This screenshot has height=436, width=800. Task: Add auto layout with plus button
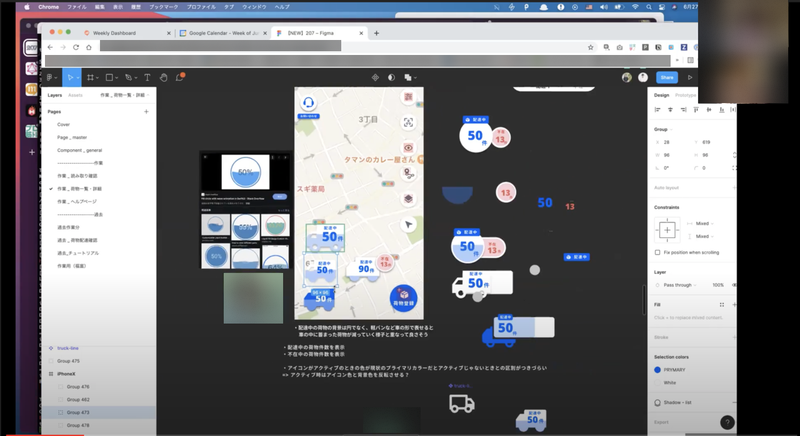(x=734, y=188)
